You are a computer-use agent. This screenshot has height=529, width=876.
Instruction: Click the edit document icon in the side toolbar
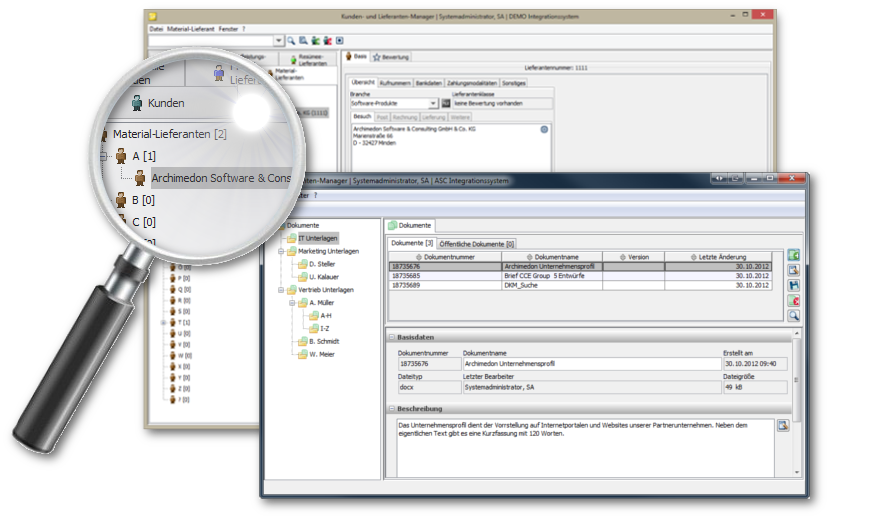[793, 271]
